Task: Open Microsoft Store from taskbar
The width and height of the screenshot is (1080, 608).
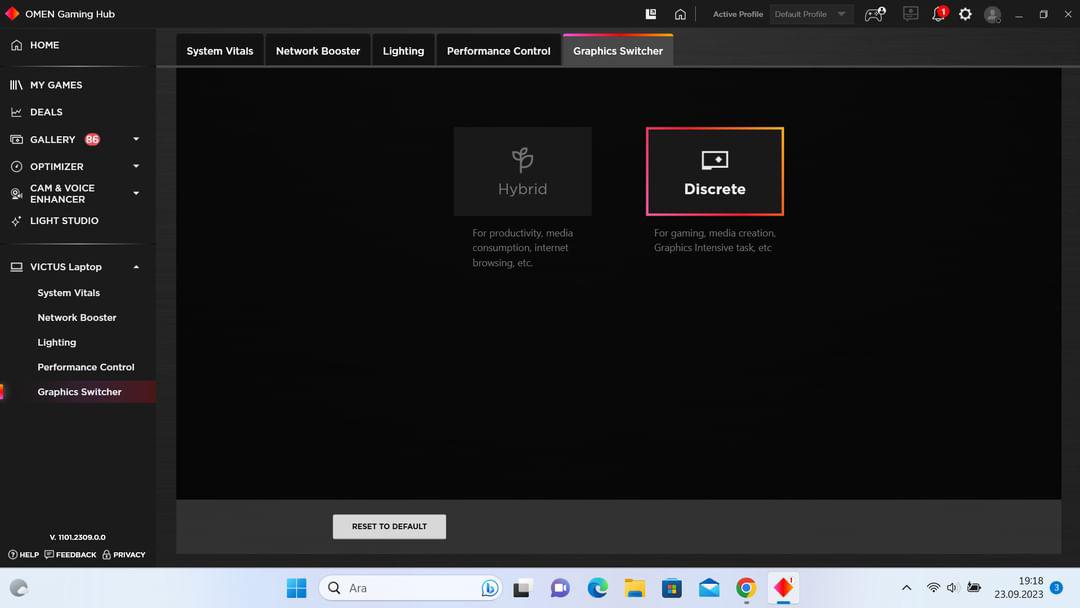Action: tap(672, 588)
